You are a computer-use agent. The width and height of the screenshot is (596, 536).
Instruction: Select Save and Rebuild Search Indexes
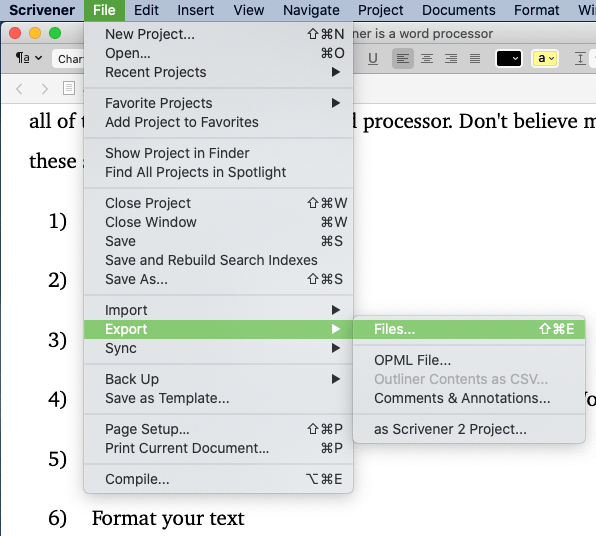click(219, 260)
